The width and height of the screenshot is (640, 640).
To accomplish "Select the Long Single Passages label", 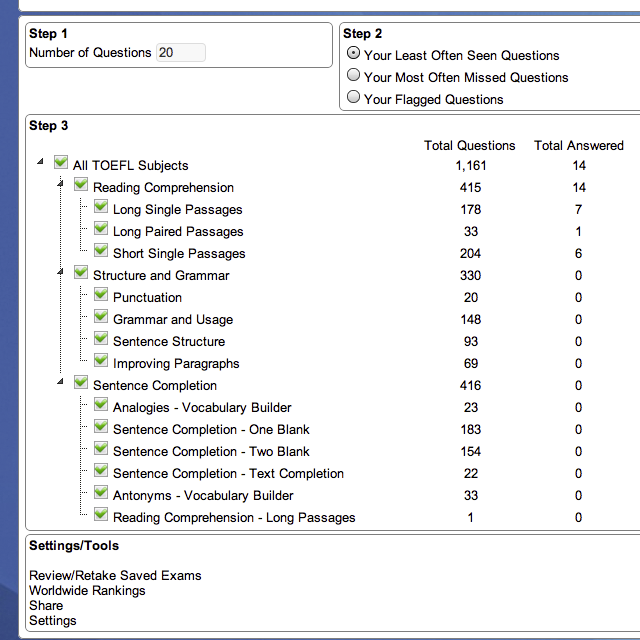I will 178,210.
